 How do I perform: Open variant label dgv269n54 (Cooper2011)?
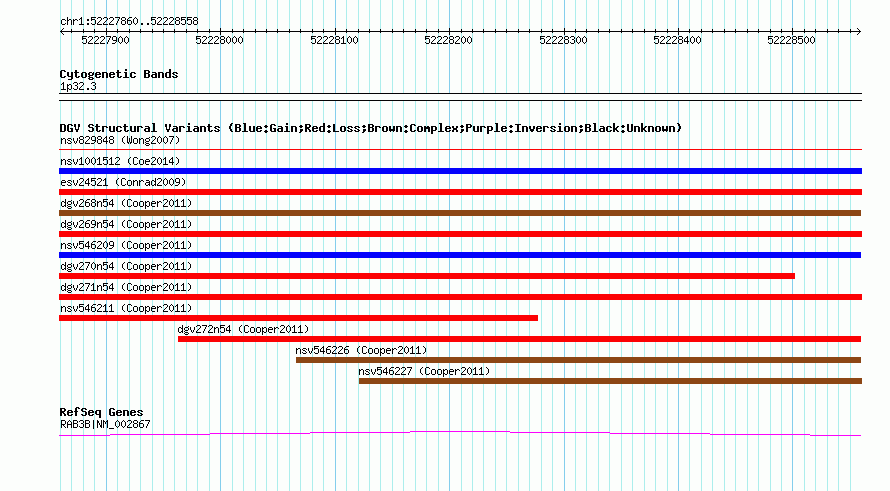126,224
